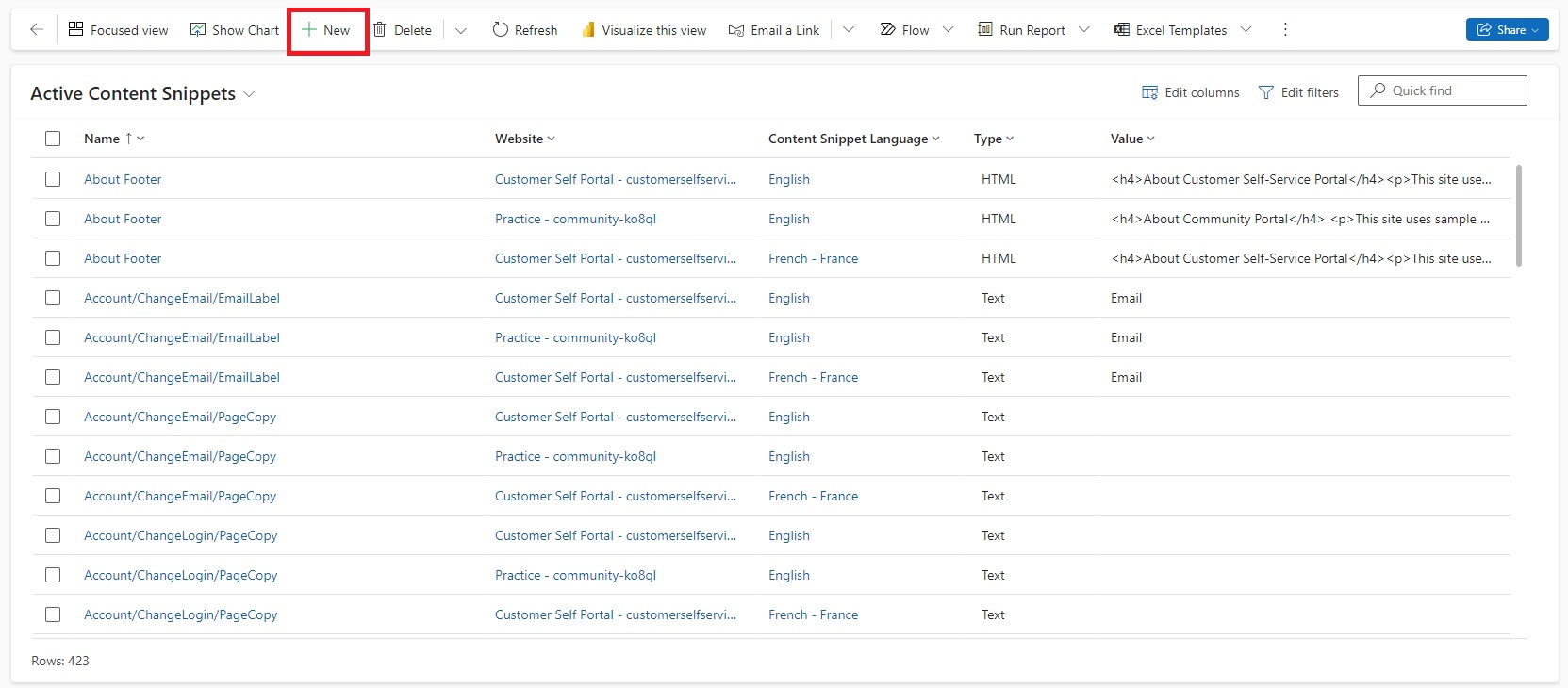Check the first About Footer row checkbox
The width and height of the screenshot is (1568, 688).
[53, 179]
